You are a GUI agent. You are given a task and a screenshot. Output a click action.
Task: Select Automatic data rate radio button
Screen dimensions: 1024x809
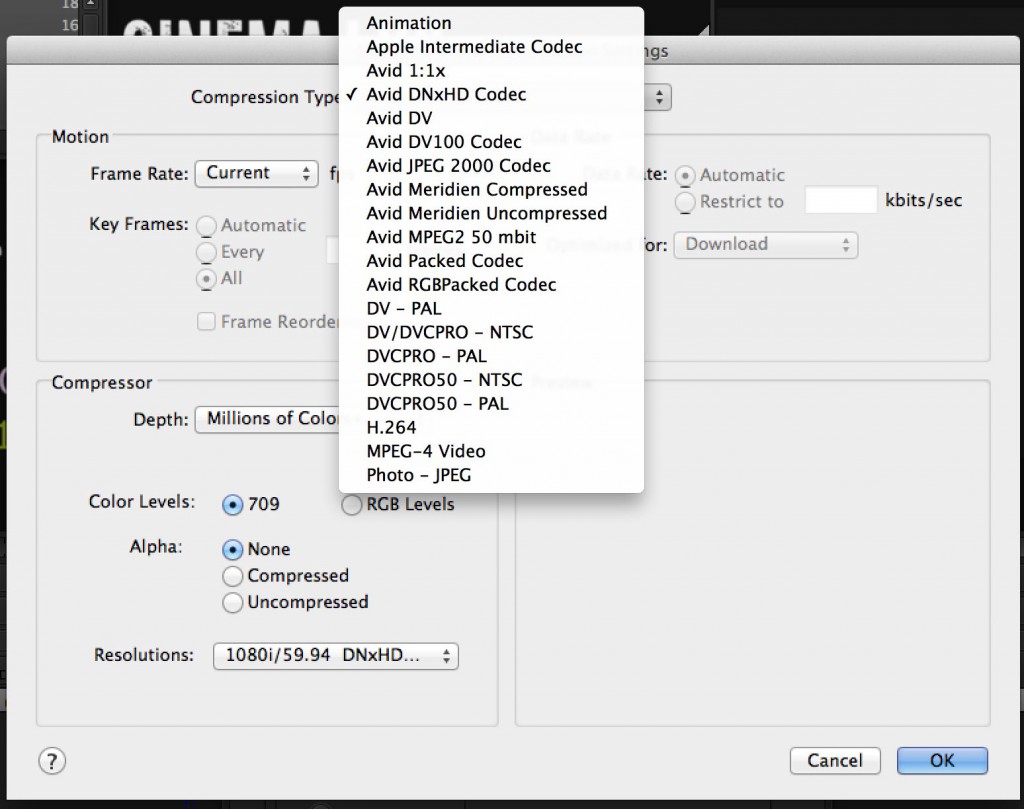(685, 176)
